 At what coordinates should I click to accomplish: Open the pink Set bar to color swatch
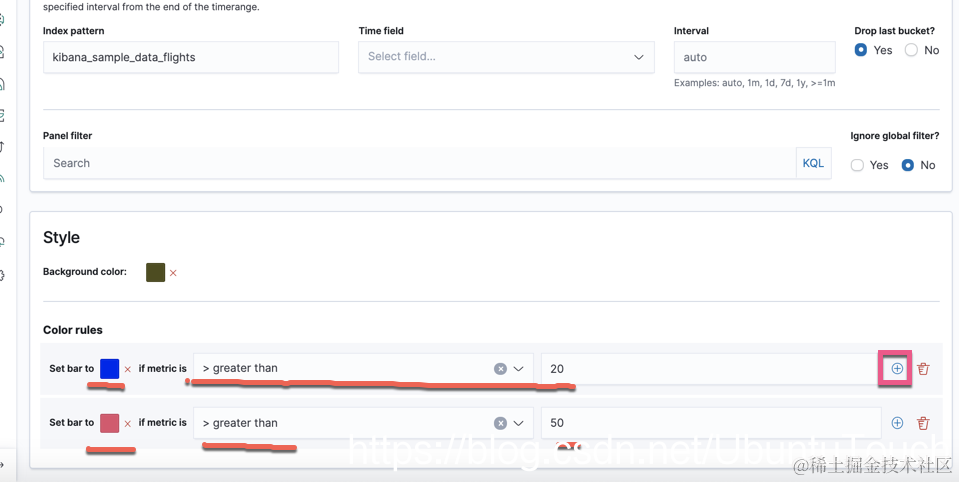pos(109,423)
